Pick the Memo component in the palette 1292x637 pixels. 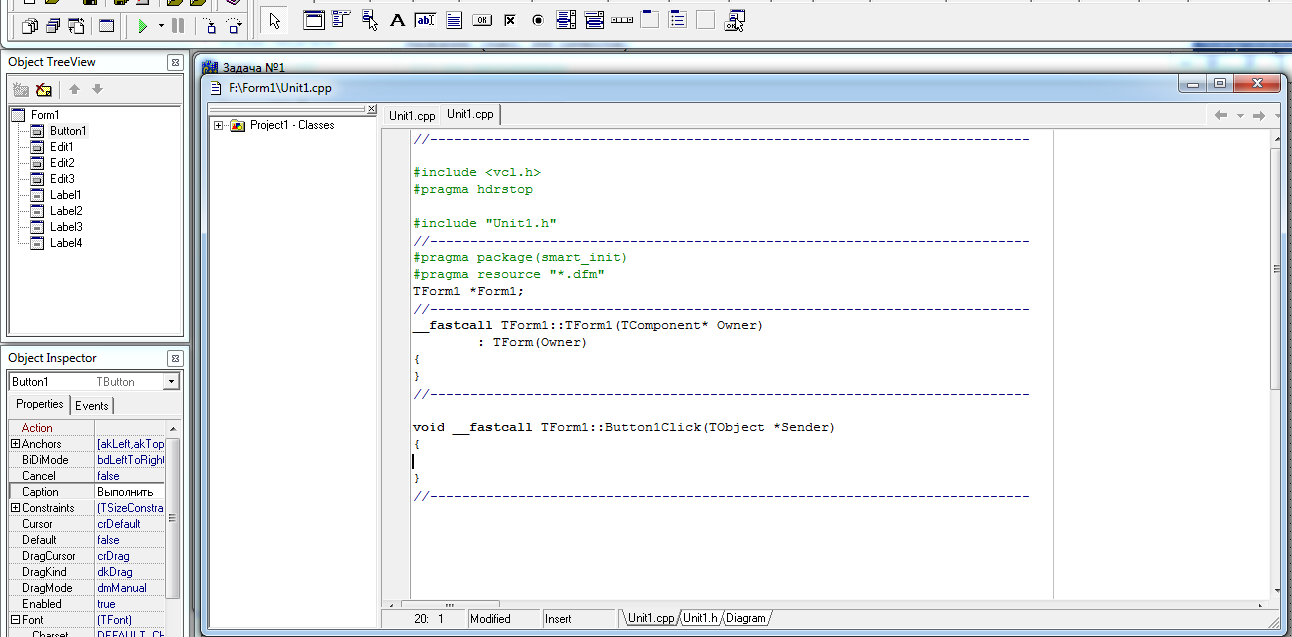tap(453, 20)
